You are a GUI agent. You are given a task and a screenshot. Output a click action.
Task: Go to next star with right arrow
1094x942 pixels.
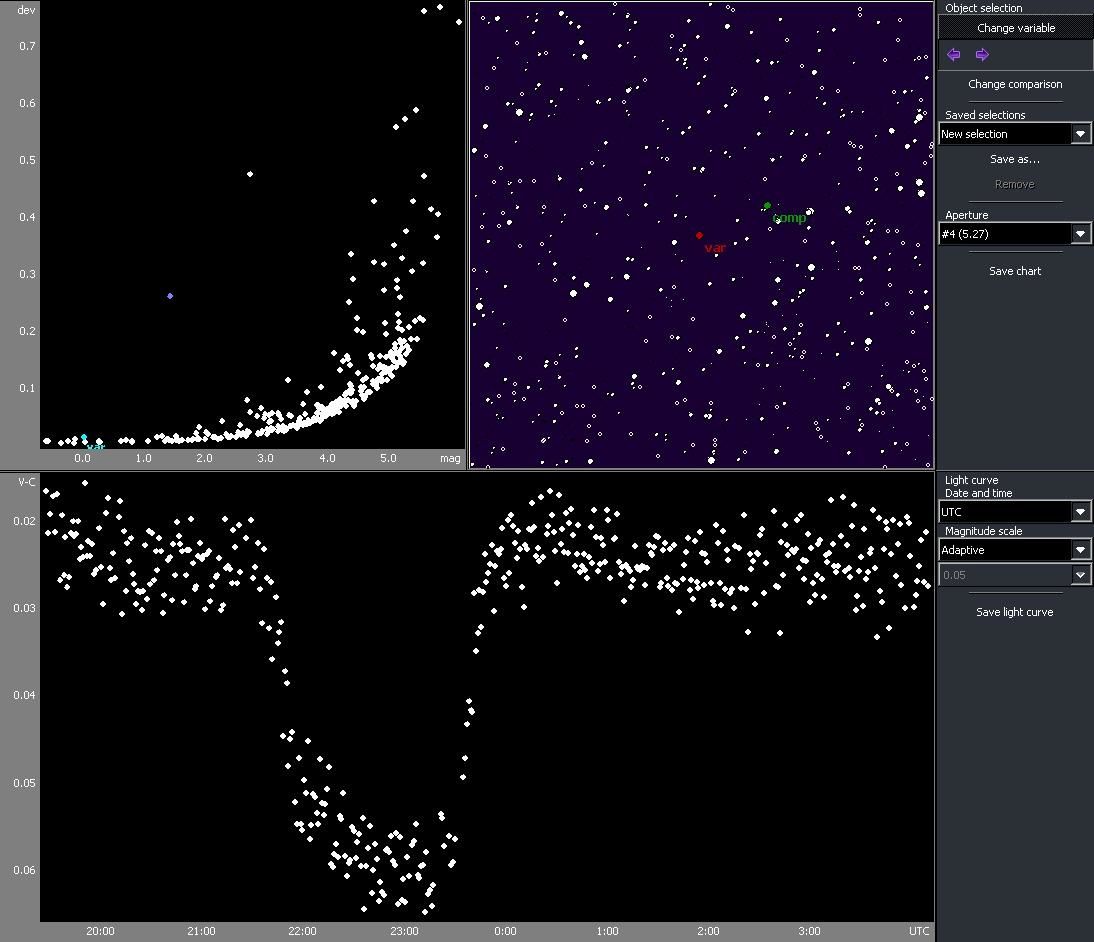pyautogui.click(x=982, y=55)
